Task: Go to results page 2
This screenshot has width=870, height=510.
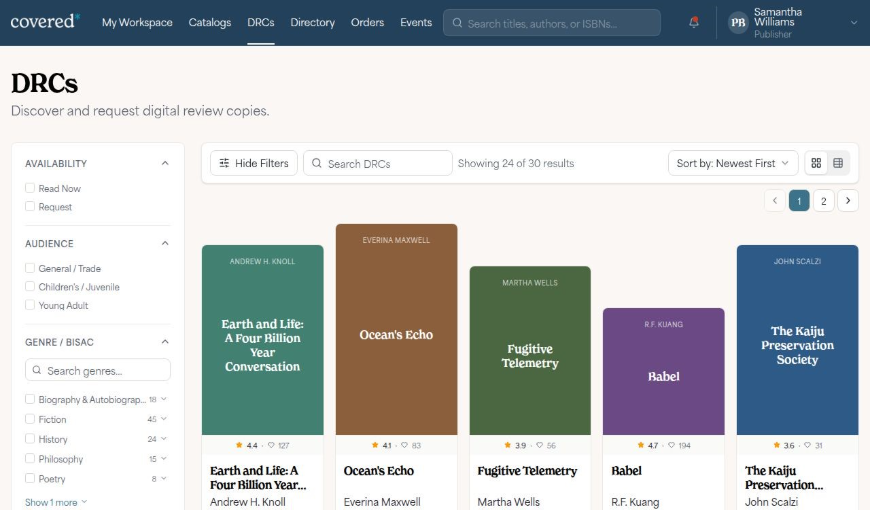Action: pos(823,201)
